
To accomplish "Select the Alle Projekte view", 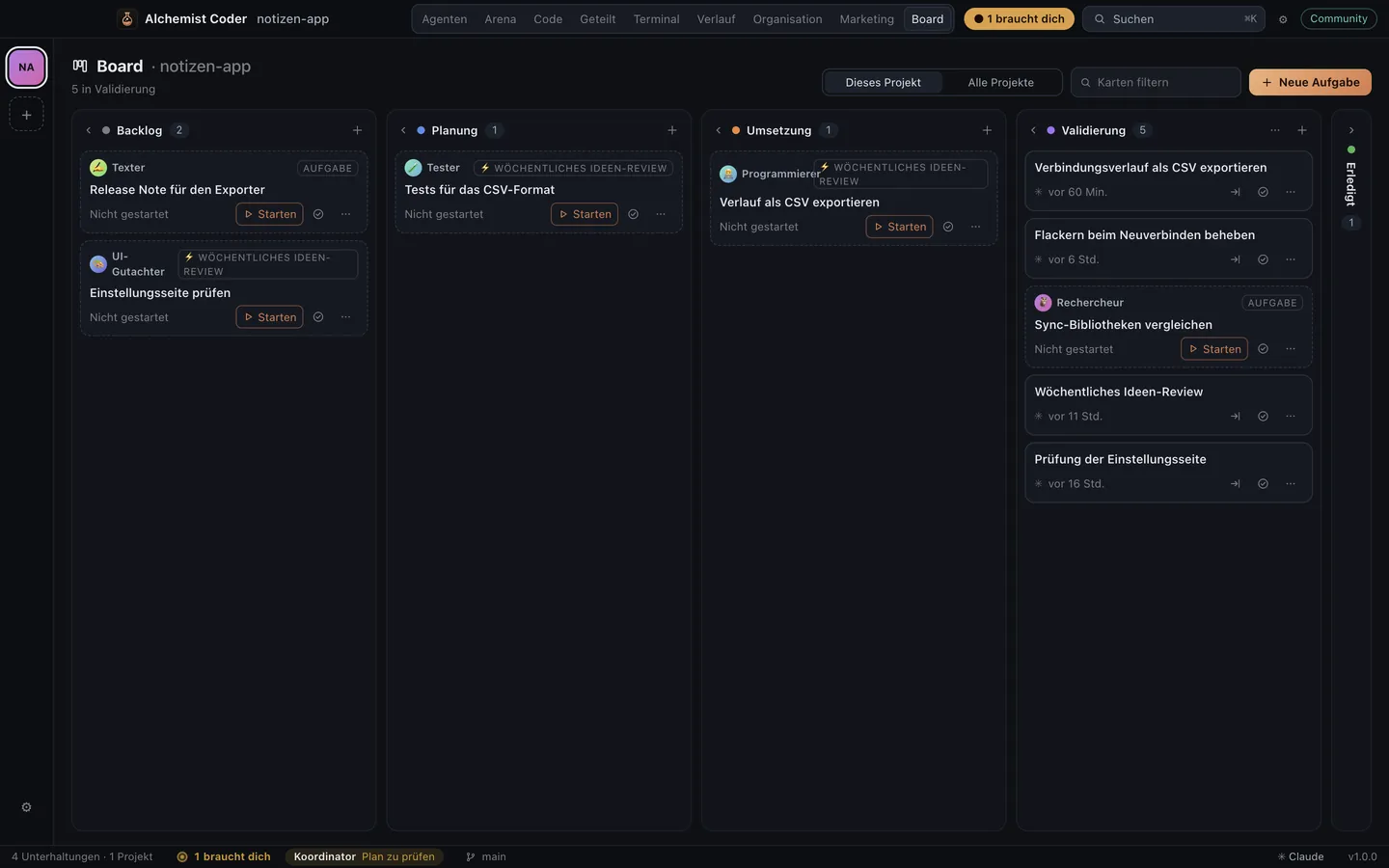I will click(x=1000, y=83).
